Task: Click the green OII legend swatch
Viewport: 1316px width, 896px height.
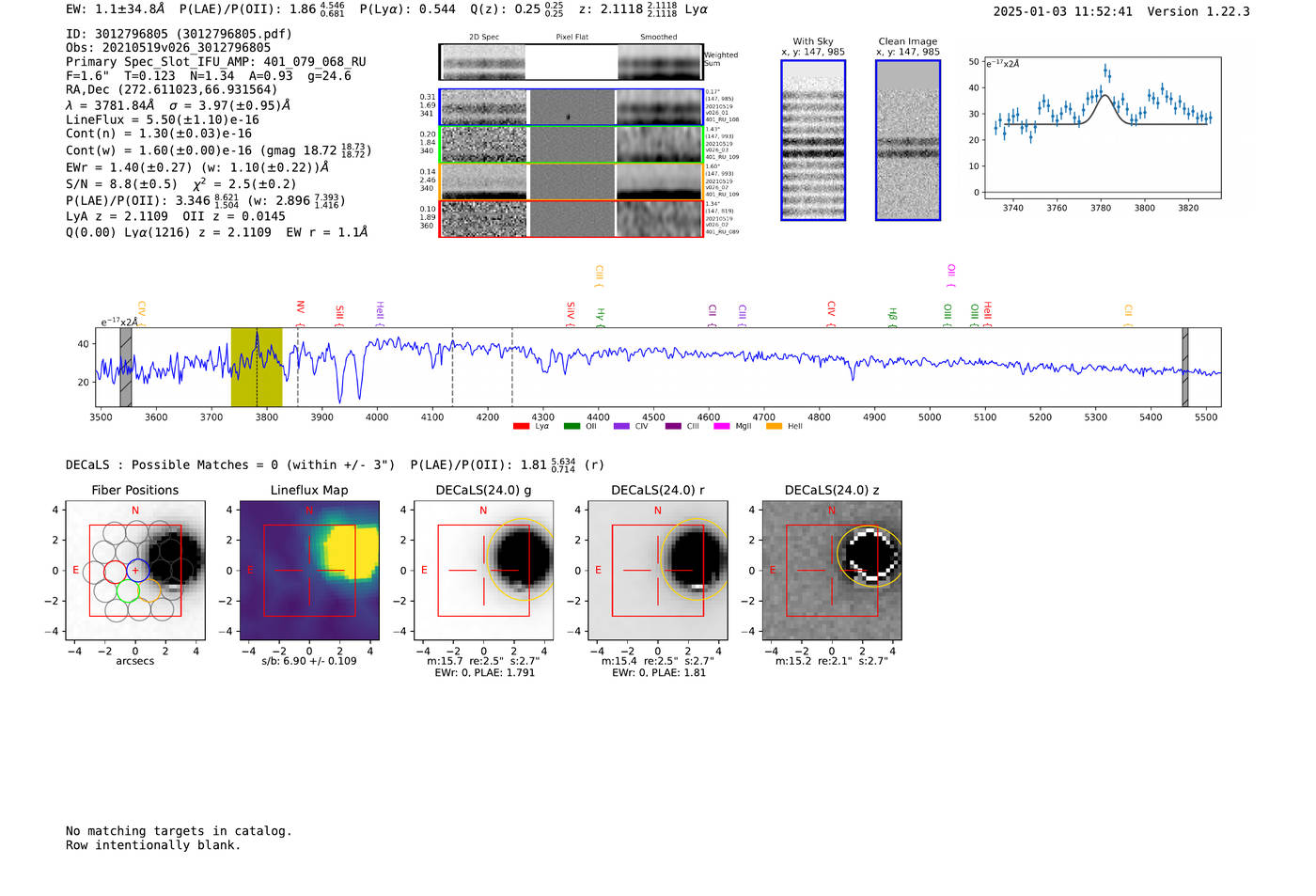Action: coord(572,426)
